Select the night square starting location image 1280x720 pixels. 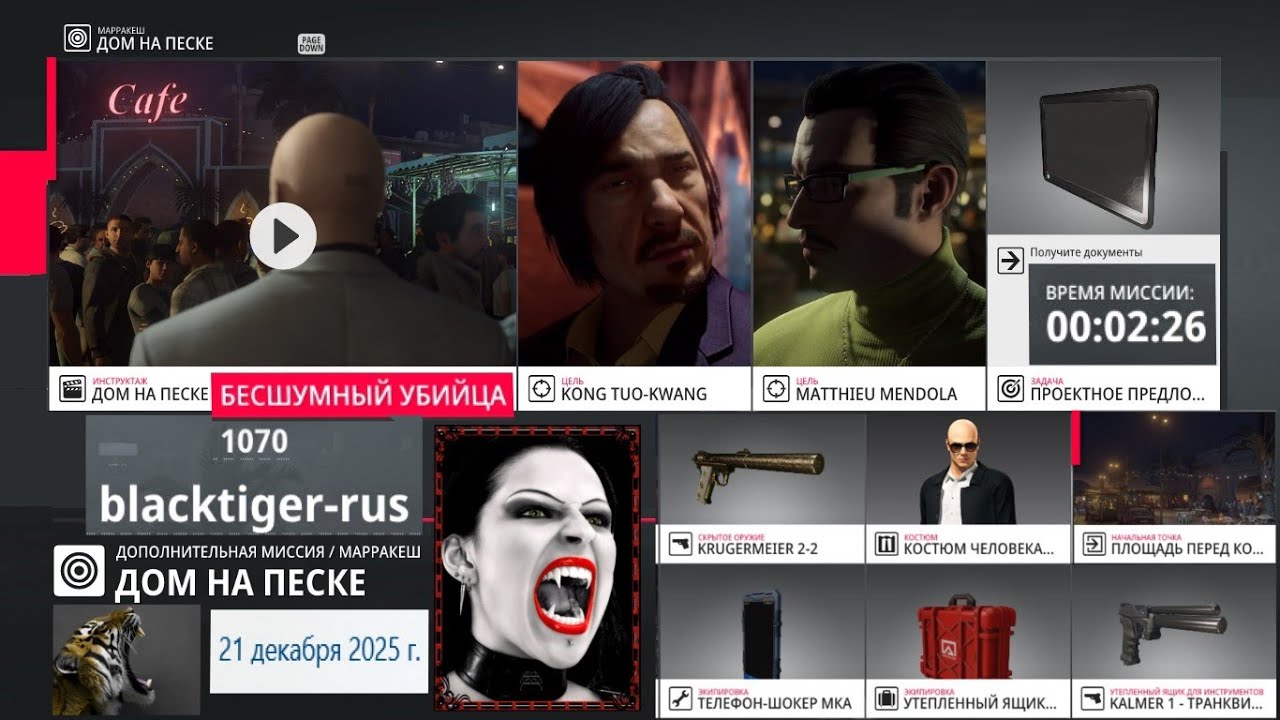[1176, 469]
